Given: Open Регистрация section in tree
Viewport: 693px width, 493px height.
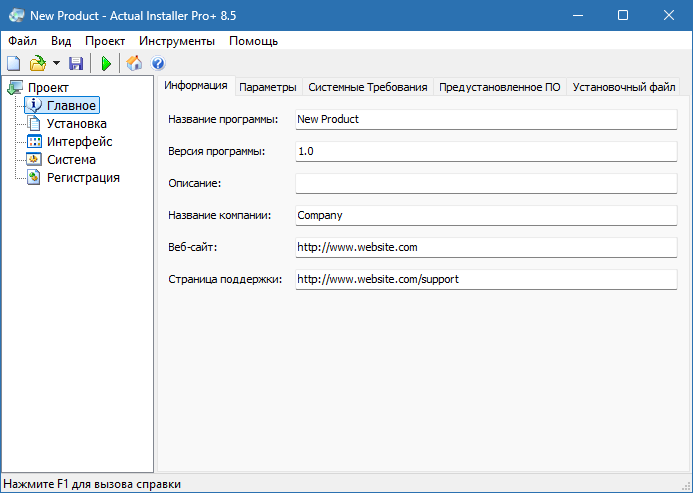Looking at the screenshot, I should click(x=83, y=178).
